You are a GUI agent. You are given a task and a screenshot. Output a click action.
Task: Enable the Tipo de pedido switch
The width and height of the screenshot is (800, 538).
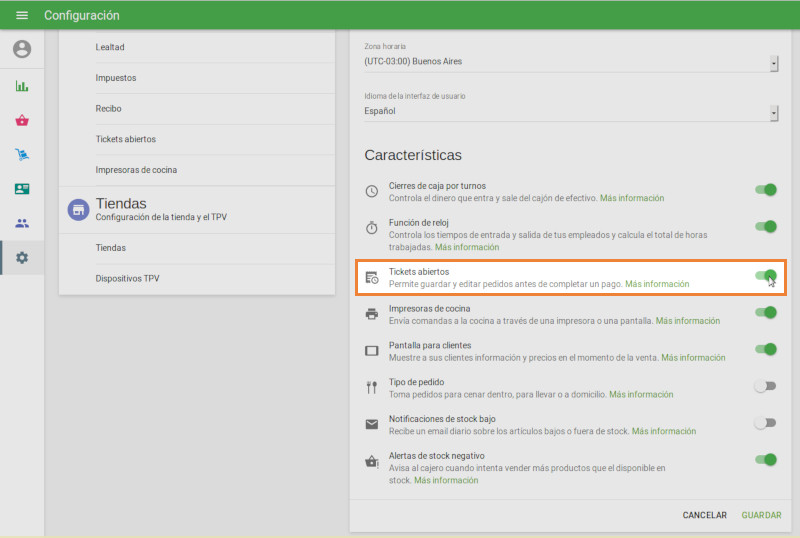(765, 386)
